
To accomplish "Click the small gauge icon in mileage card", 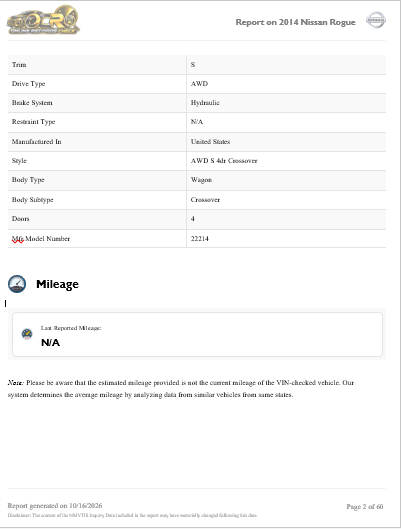I will pyautogui.click(x=27, y=334).
